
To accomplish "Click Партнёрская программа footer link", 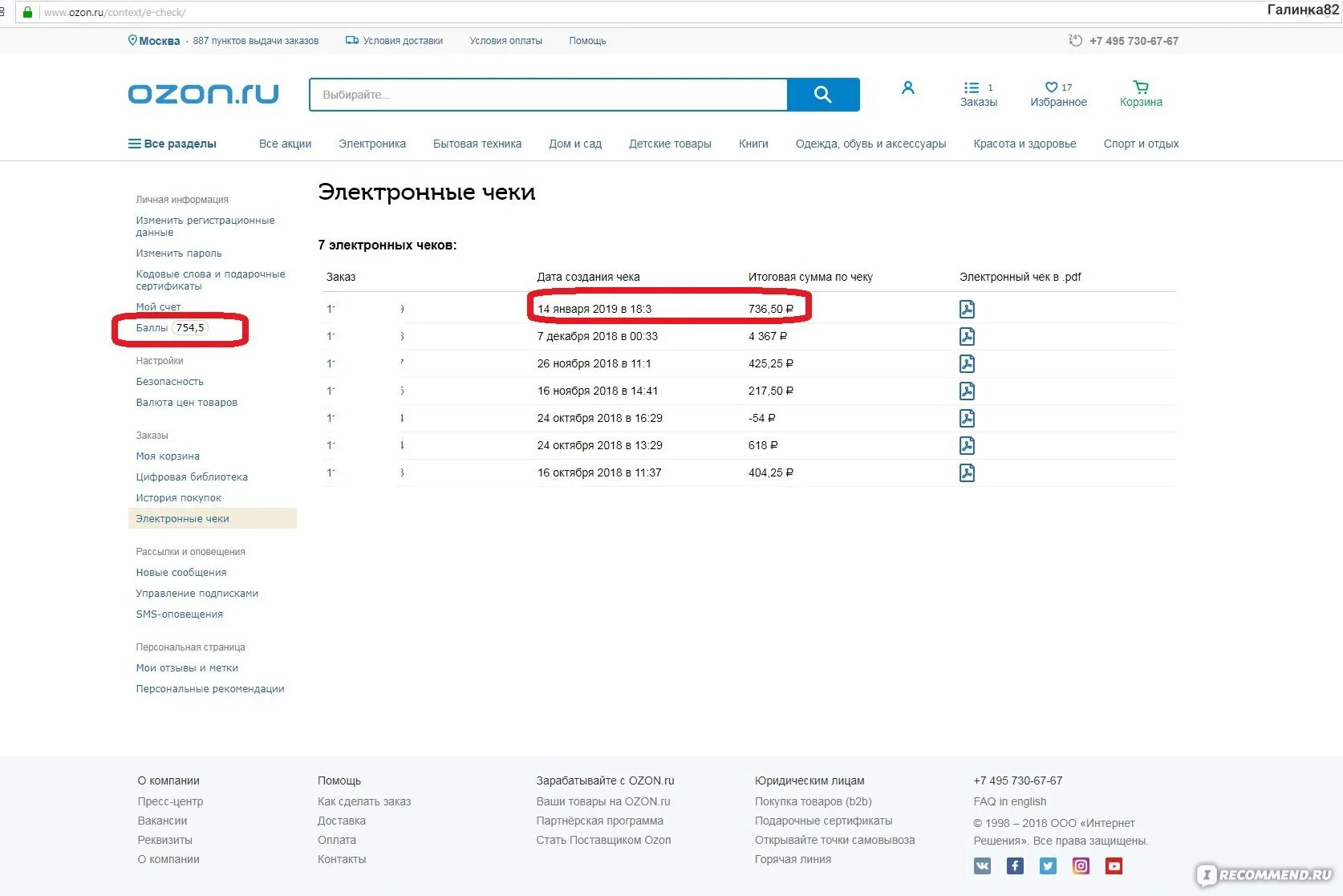I will pos(600,821).
